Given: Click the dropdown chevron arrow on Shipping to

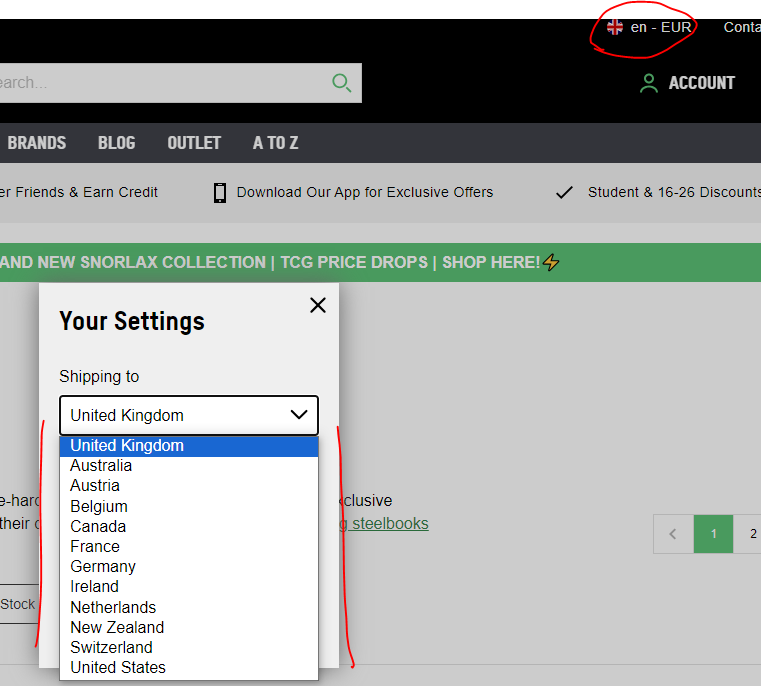Looking at the screenshot, I should click(x=299, y=415).
